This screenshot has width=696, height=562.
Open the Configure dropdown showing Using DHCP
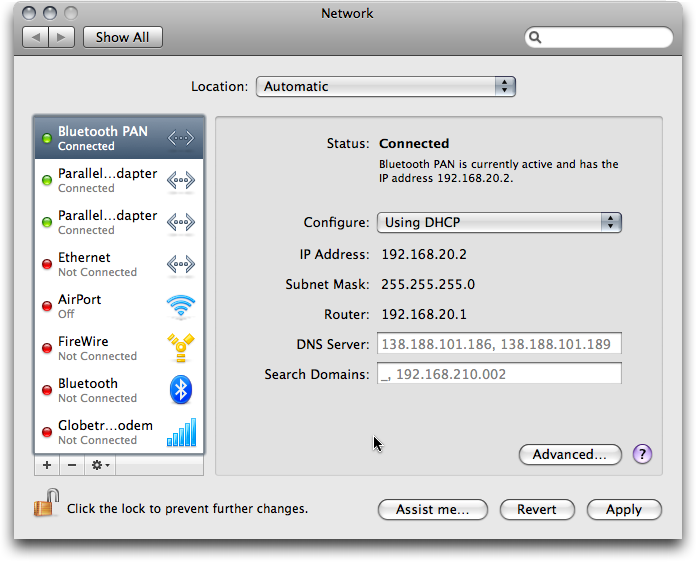click(499, 222)
